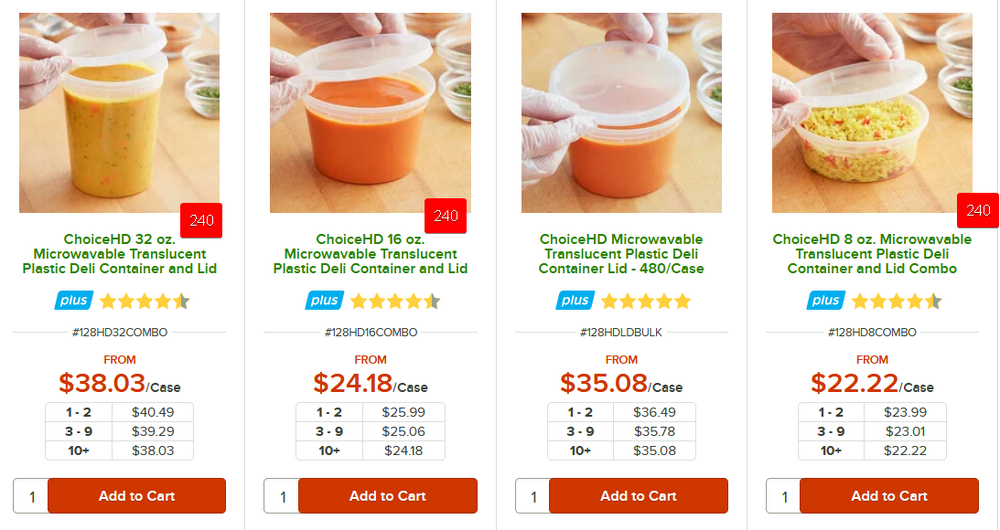Click Plus badge under 8 oz. combo
This screenshot has height=530, width=1000.
(x=826, y=300)
